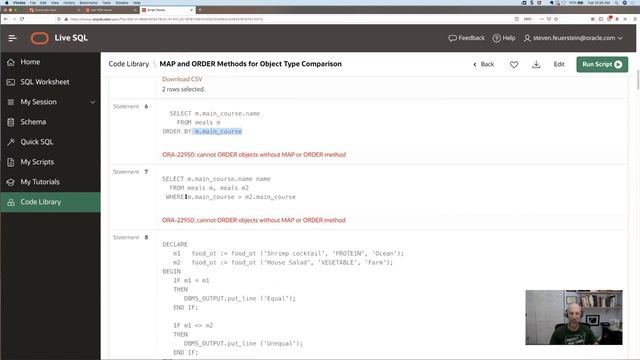The width and height of the screenshot is (640, 360).
Task: Click the '2 rows selected.' text
Action: (183, 89)
